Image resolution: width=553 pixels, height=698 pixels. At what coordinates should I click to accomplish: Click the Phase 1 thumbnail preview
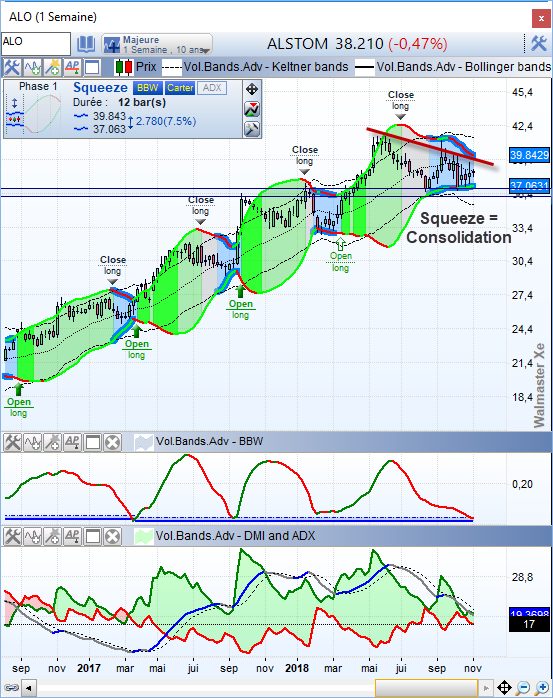tap(34, 113)
